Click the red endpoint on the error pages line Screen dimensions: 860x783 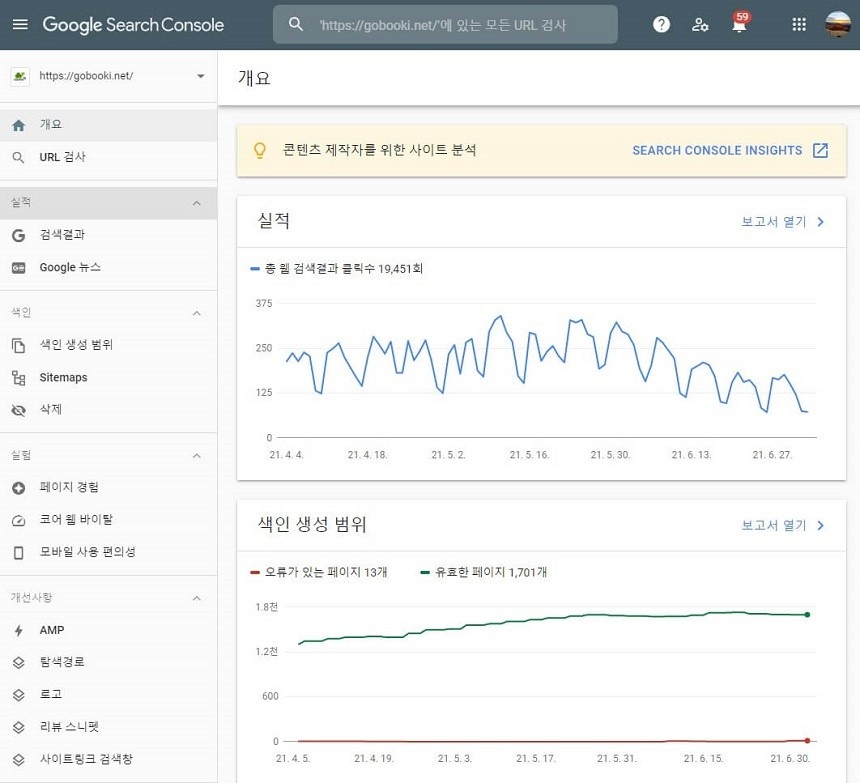point(807,741)
